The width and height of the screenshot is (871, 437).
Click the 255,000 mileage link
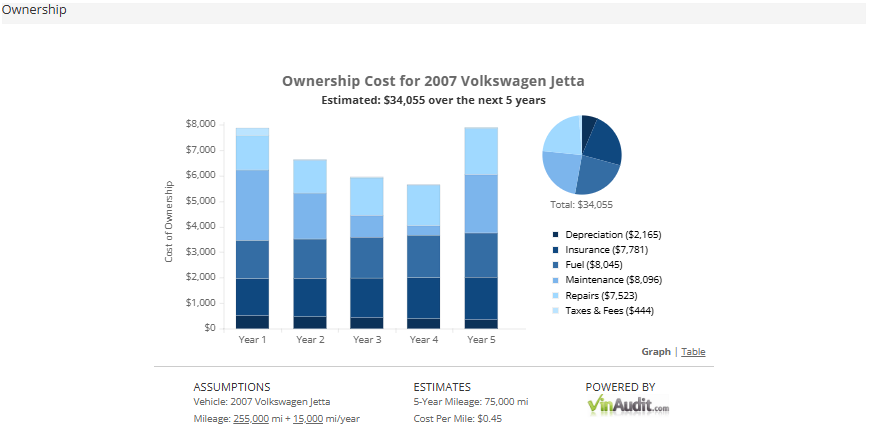click(251, 419)
